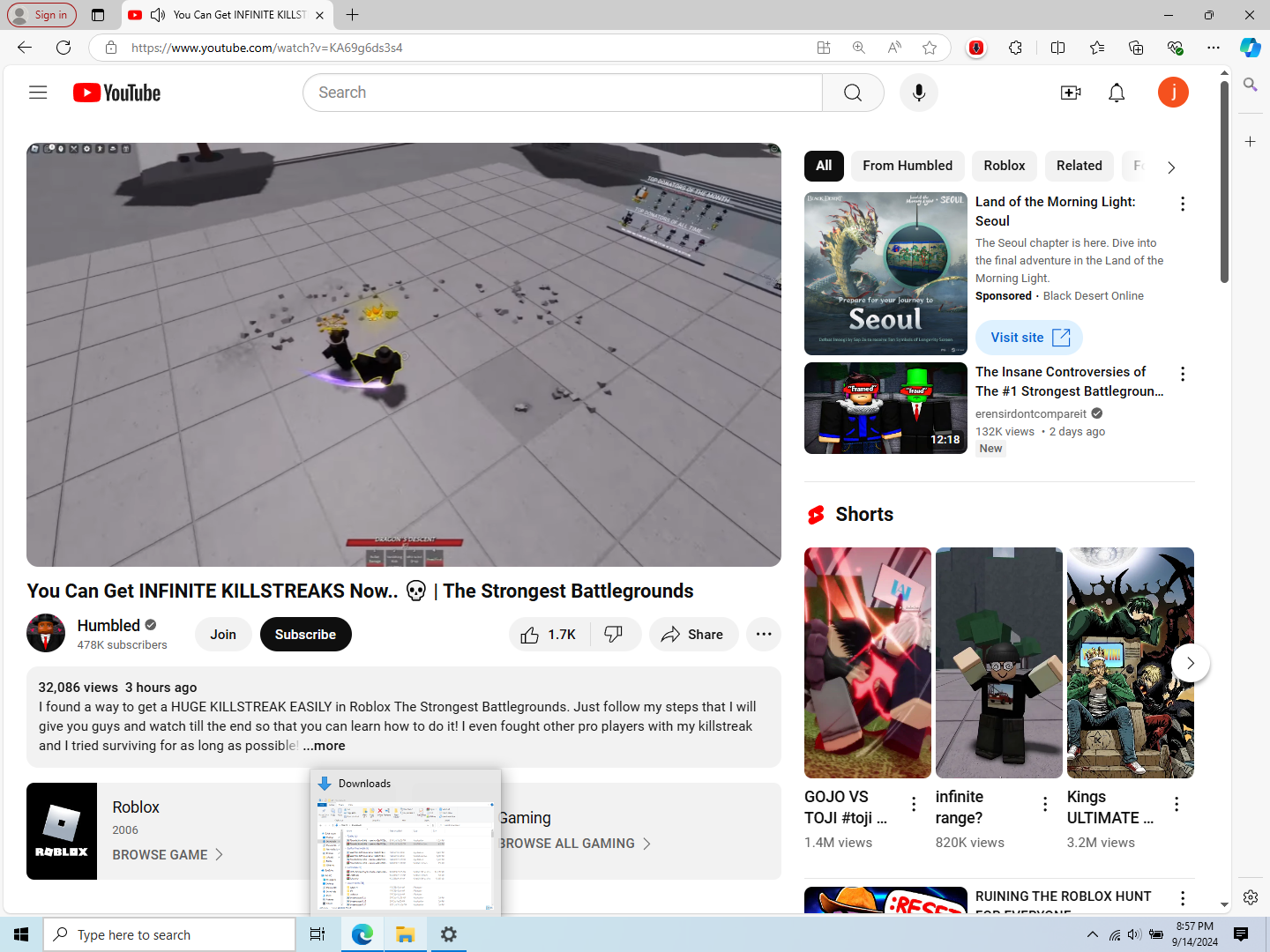Open YouTube notifications bell
The height and width of the screenshot is (952, 1270).
(x=1117, y=93)
